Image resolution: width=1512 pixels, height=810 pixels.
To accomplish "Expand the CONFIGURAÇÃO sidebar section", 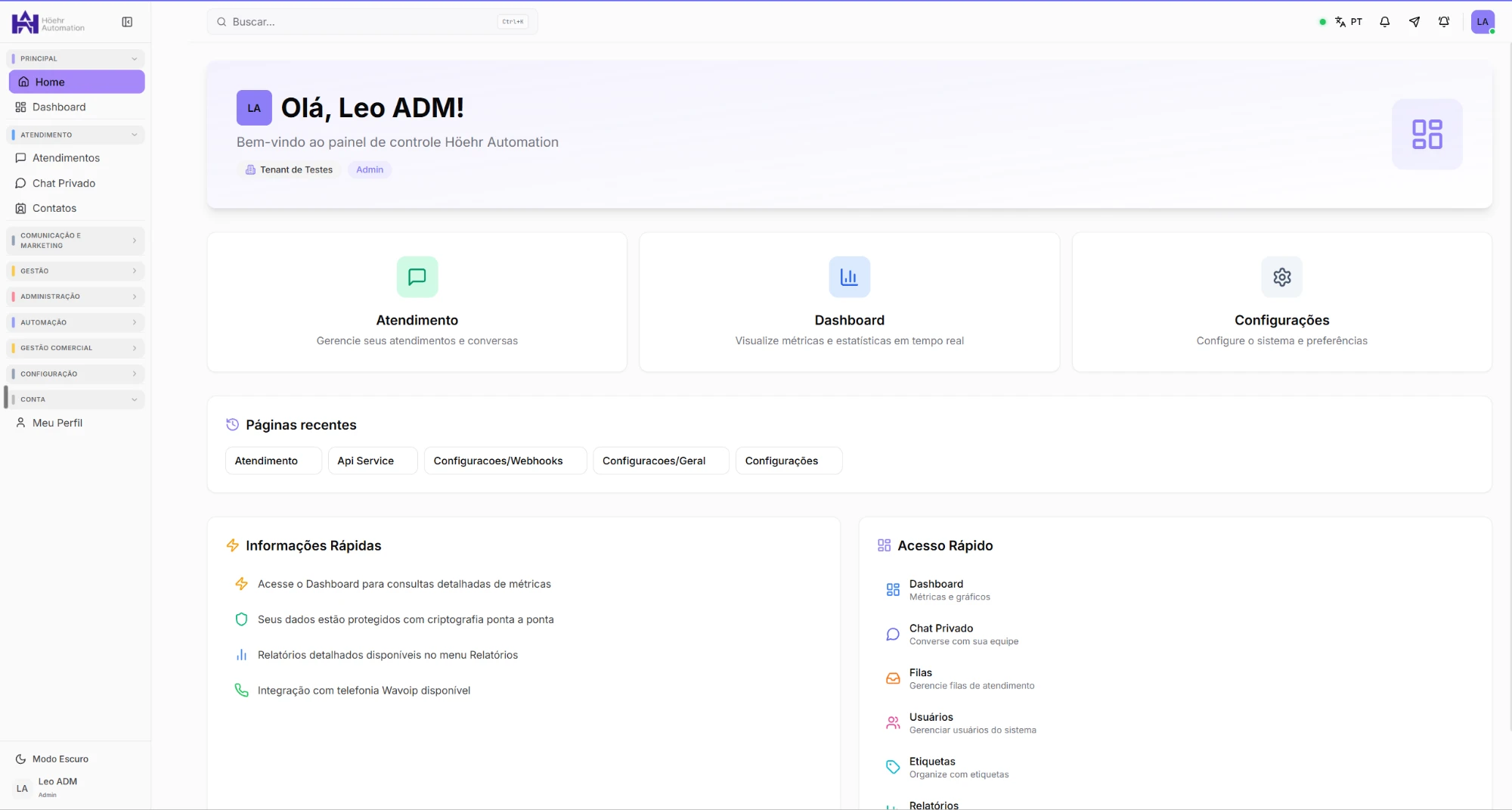I will pos(76,374).
